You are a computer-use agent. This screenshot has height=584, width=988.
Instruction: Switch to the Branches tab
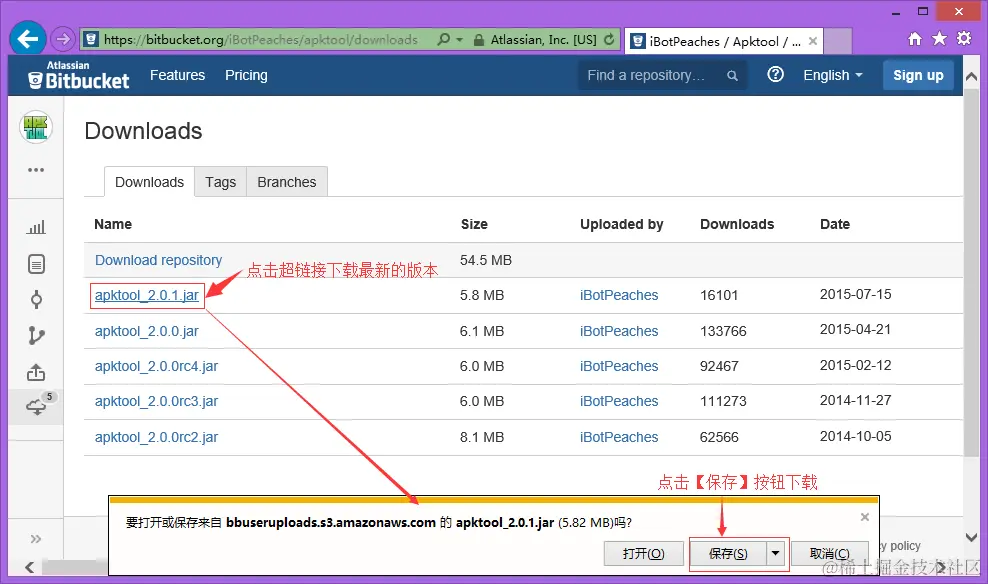pos(287,182)
